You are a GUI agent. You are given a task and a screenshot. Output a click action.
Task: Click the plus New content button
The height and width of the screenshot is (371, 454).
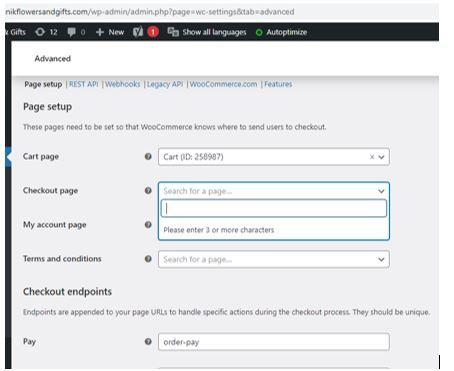tap(110, 32)
